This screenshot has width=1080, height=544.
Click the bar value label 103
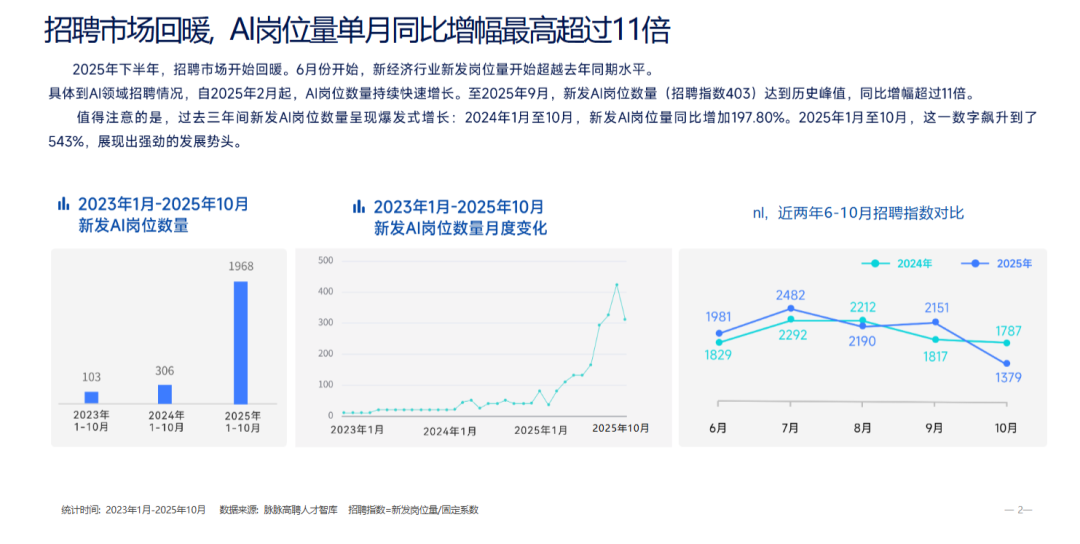point(92,377)
